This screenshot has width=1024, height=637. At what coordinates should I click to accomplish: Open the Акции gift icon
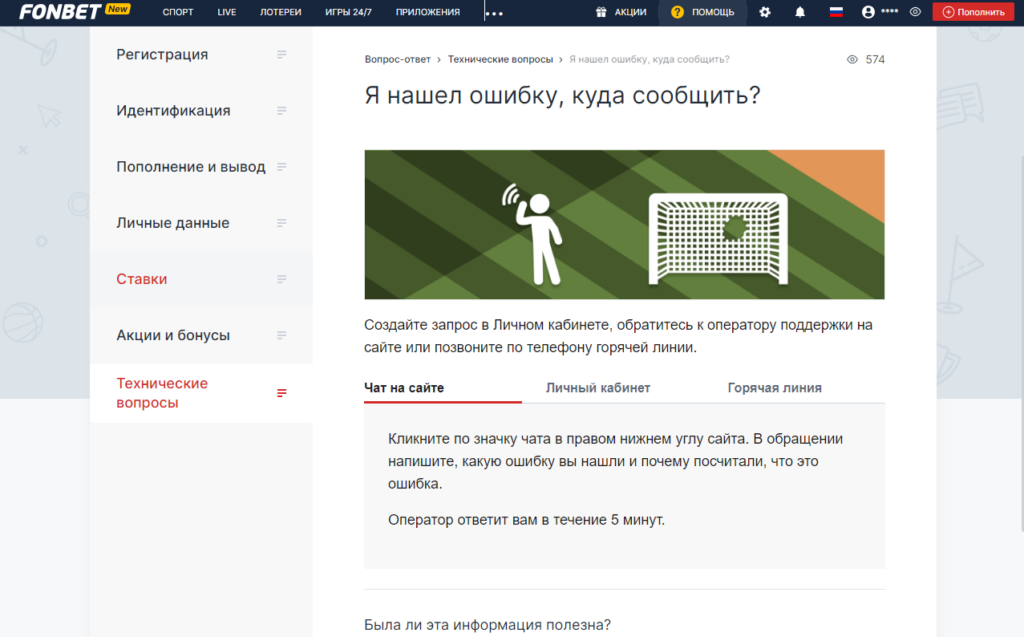tap(601, 12)
